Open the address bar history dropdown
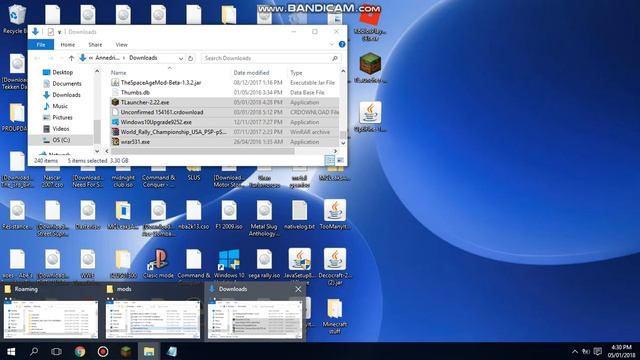This screenshot has height=360, width=640. 181,58
